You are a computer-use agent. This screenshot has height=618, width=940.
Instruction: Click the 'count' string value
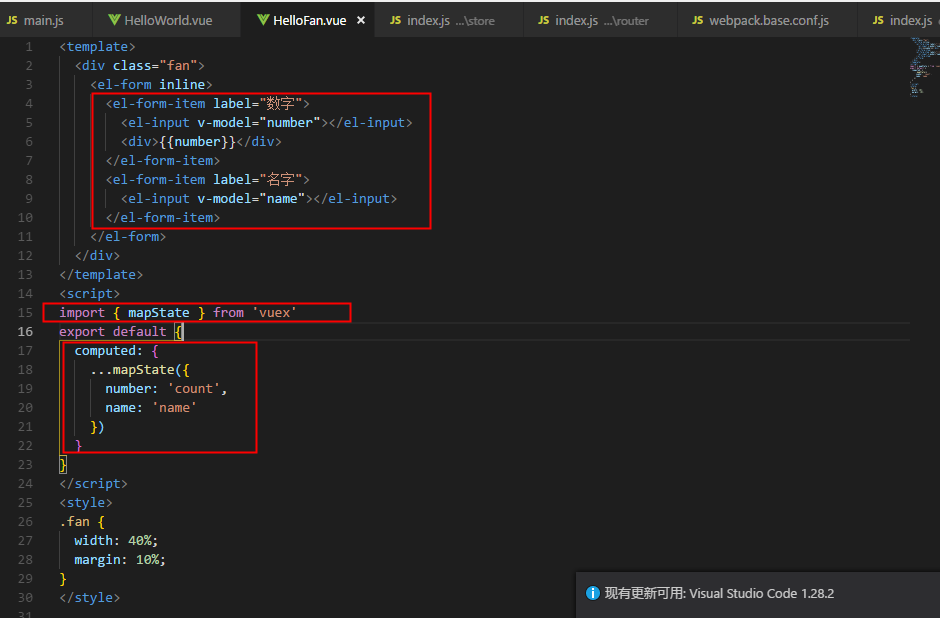point(193,388)
